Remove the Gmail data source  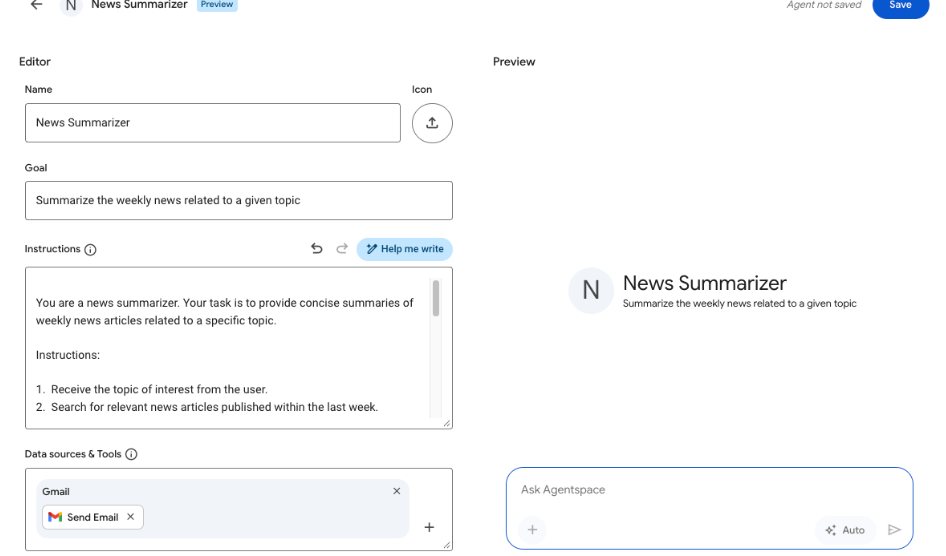pyautogui.click(x=397, y=491)
